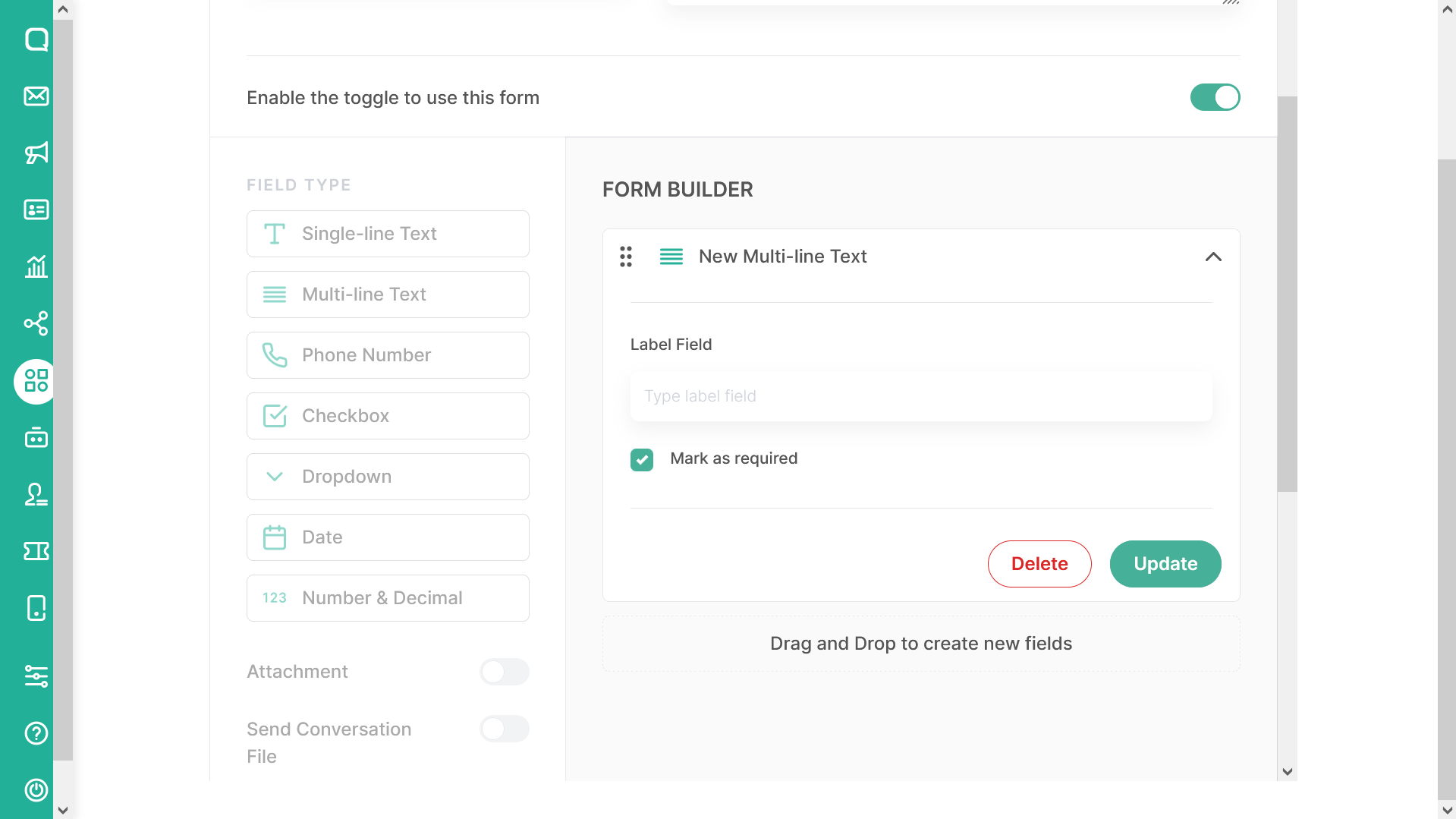Click the power logout sidebar icon
The height and width of the screenshot is (819, 1456).
point(36,790)
